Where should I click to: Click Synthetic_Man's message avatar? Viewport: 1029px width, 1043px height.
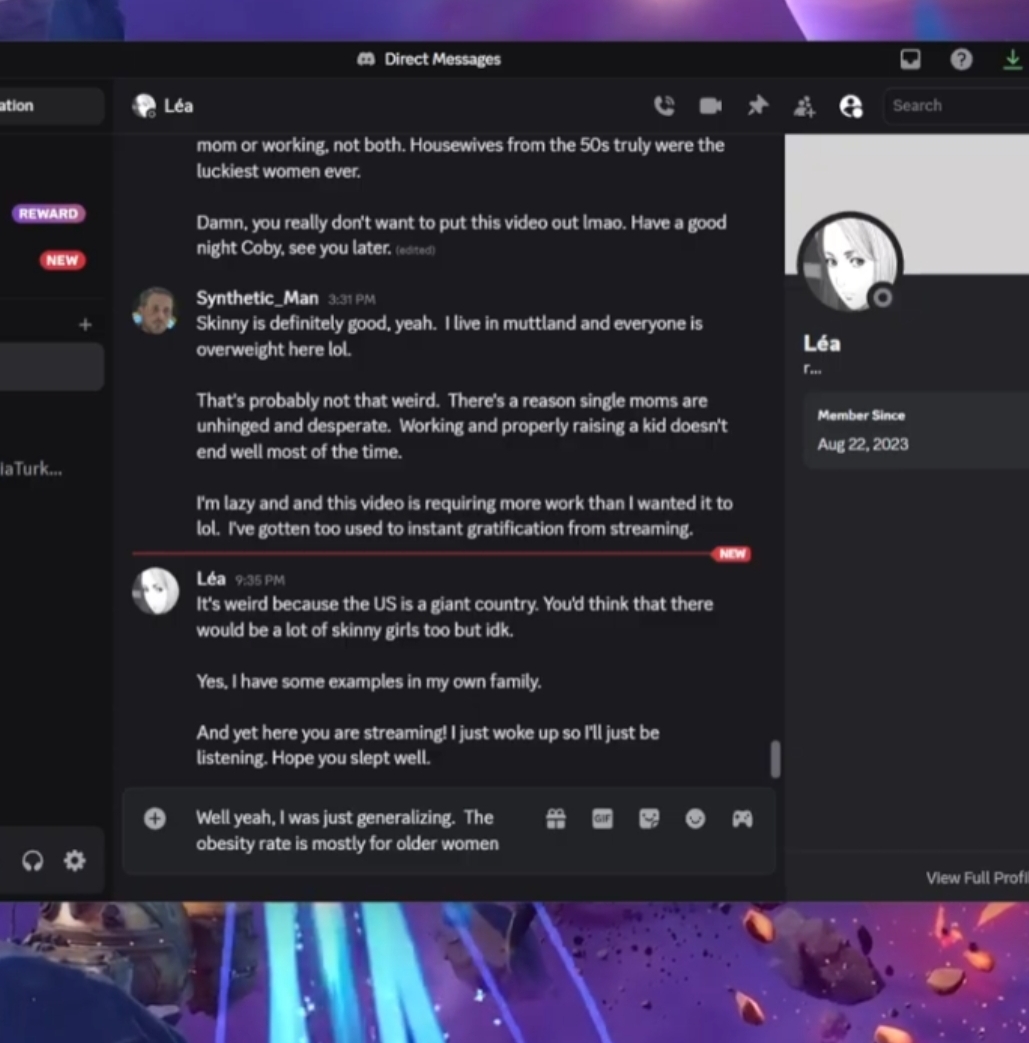pos(155,311)
